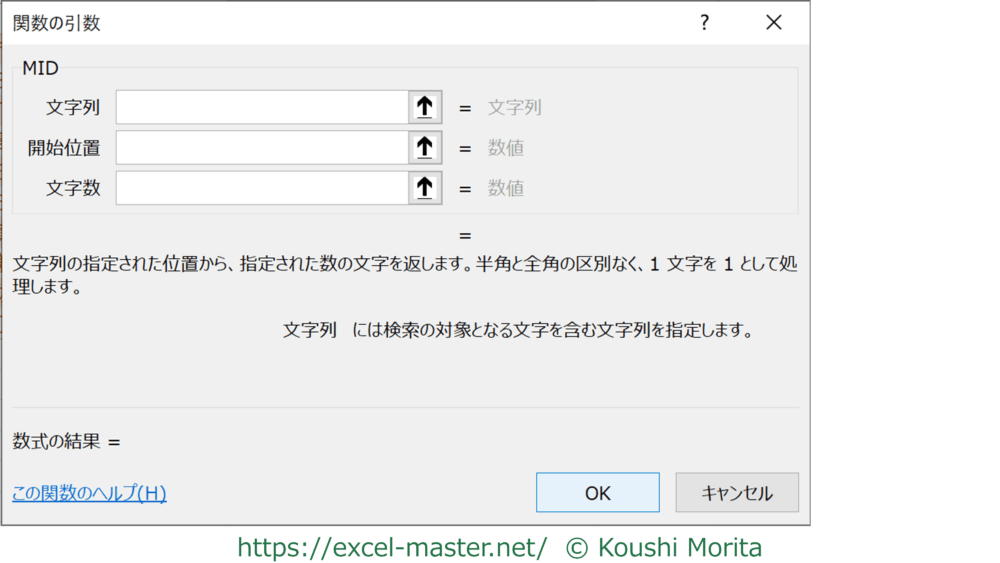Click the range selector arrow beside 開始位置
The width and height of the screenshot is (1000, 563).
pos(425,148)
